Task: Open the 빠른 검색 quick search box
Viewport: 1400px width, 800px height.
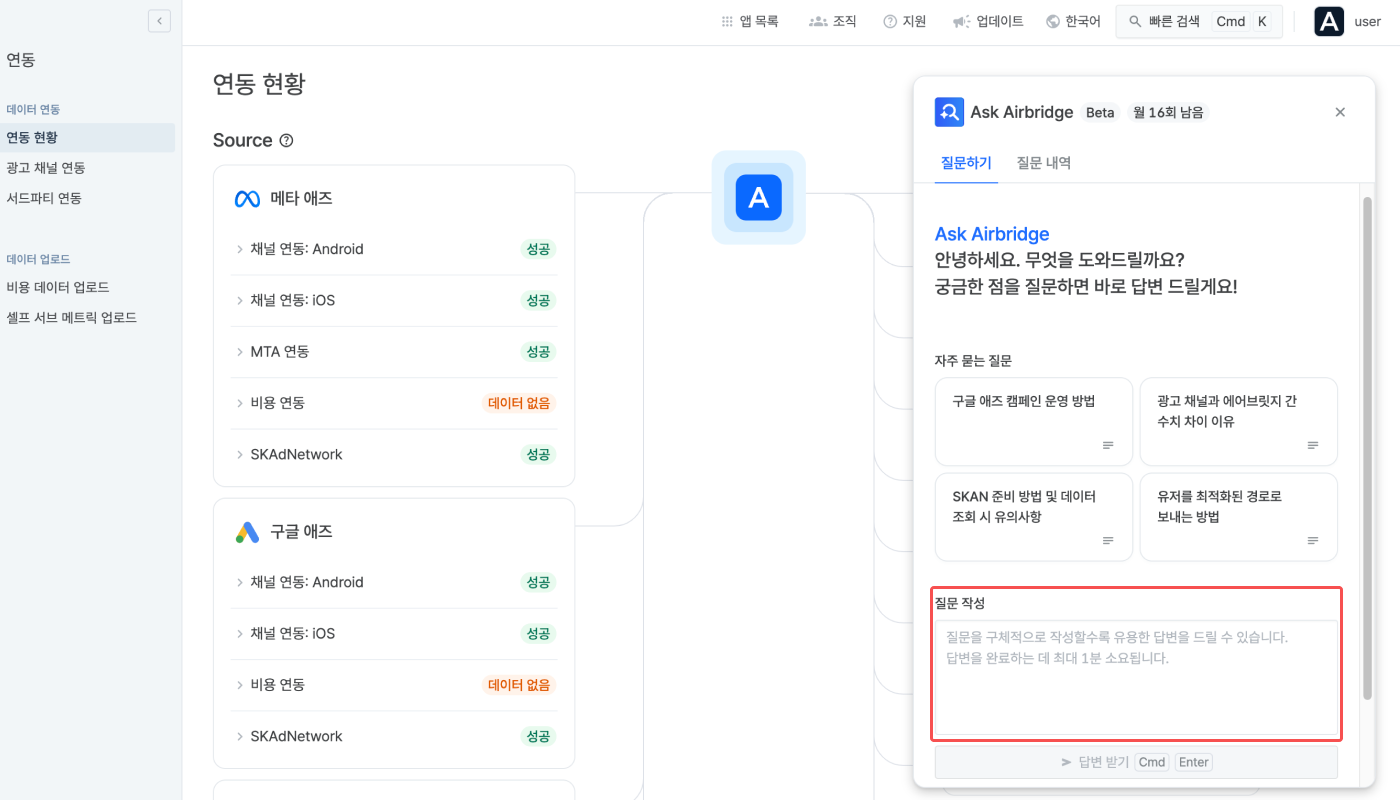Action: pos(1199,21)
